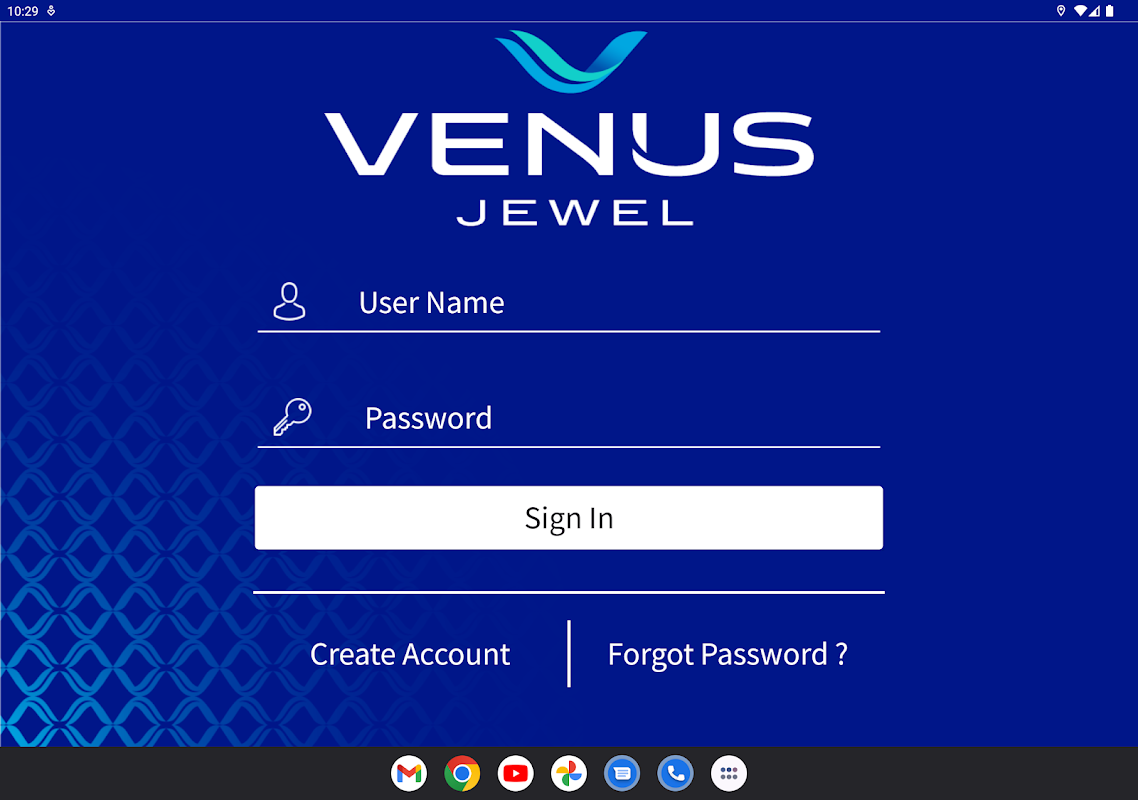The width and height of the screenshot is (1138, 800).
Task: Click the key icon beside Password
Action: 292,417
